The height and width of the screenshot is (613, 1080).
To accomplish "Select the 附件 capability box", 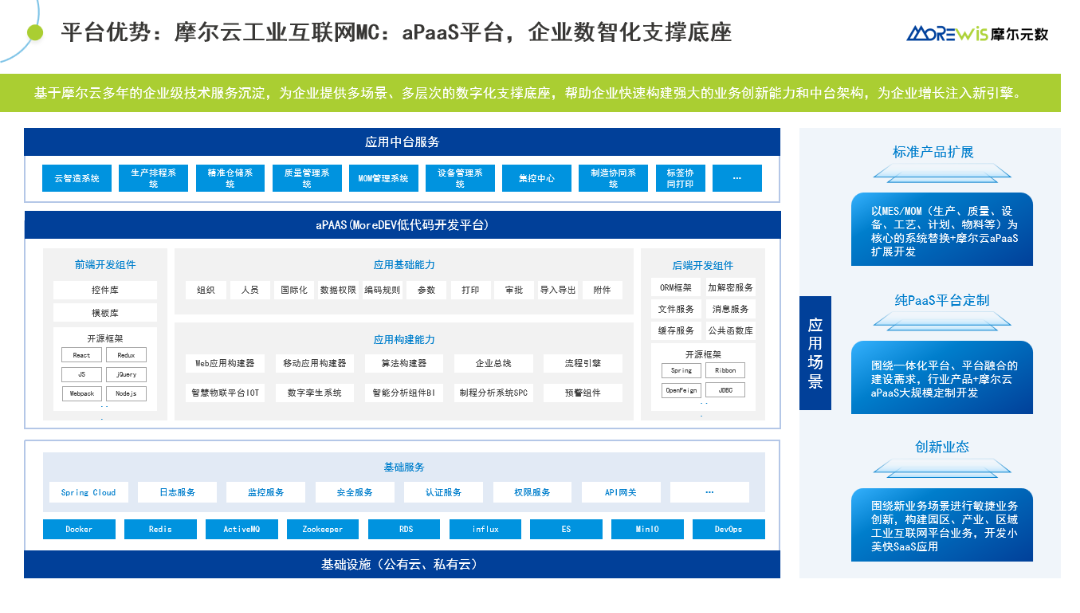I will [x=602, y=290].
